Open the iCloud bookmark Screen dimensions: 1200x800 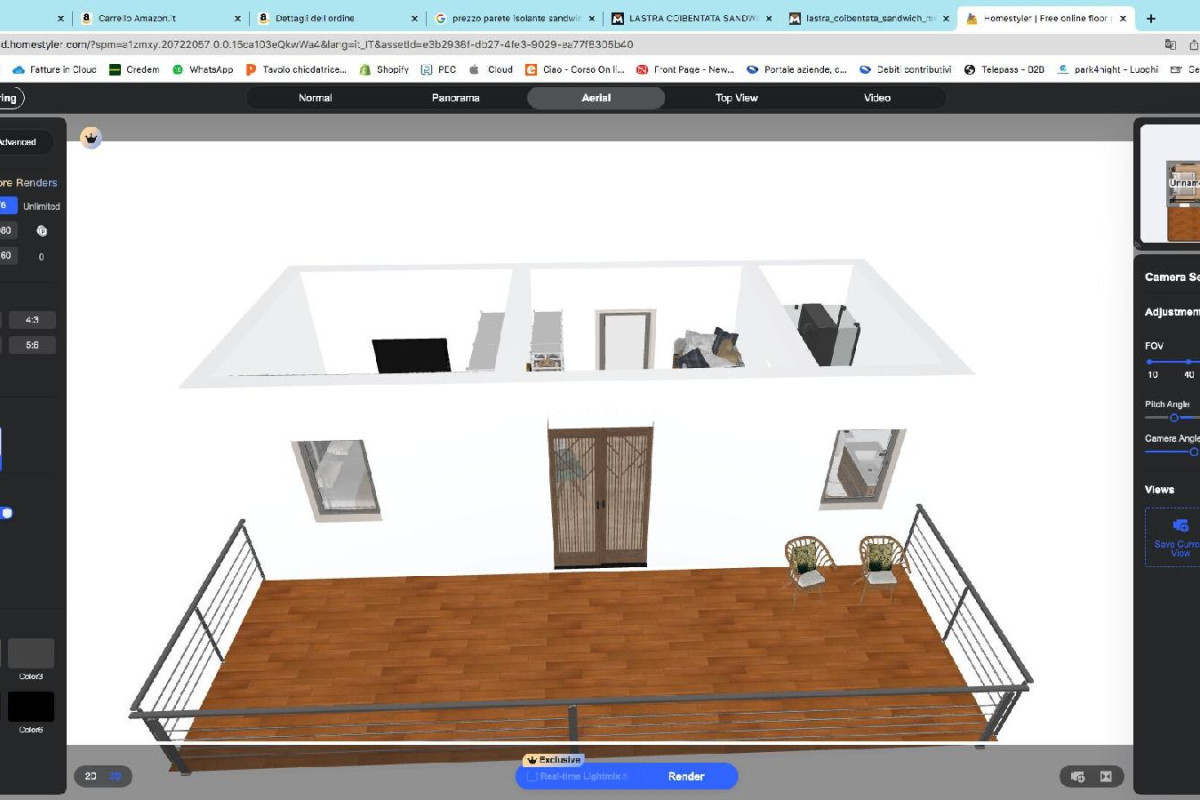coord(491,70)
